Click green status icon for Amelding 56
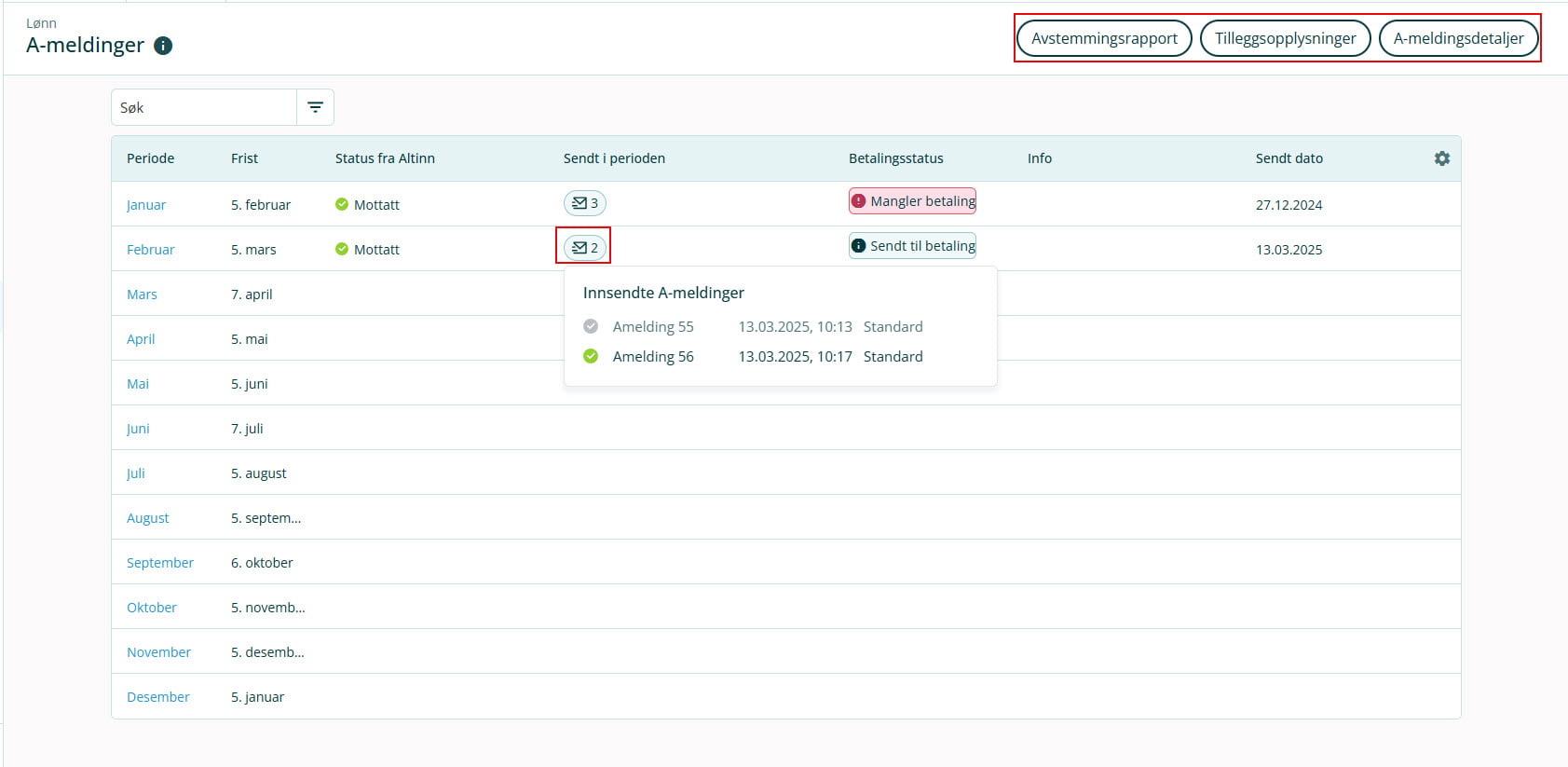 591,356
